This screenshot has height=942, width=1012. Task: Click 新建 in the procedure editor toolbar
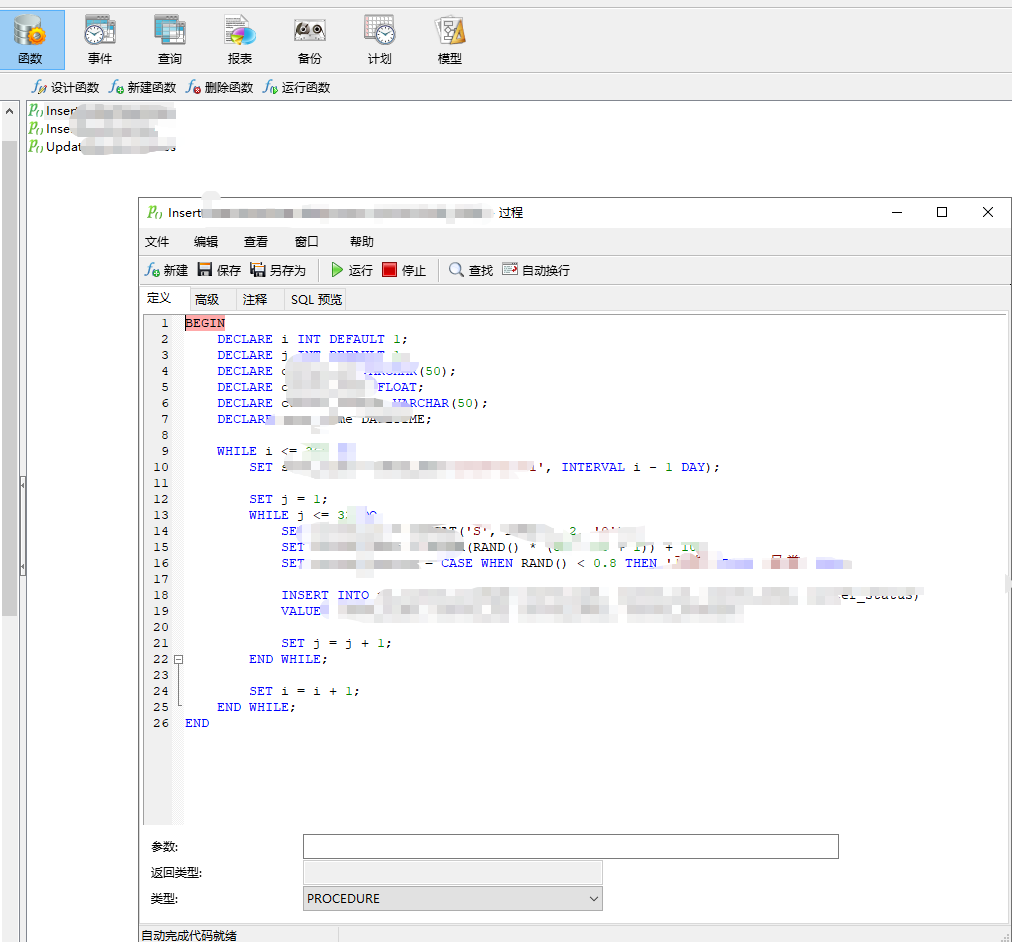[x=167, y=270]
